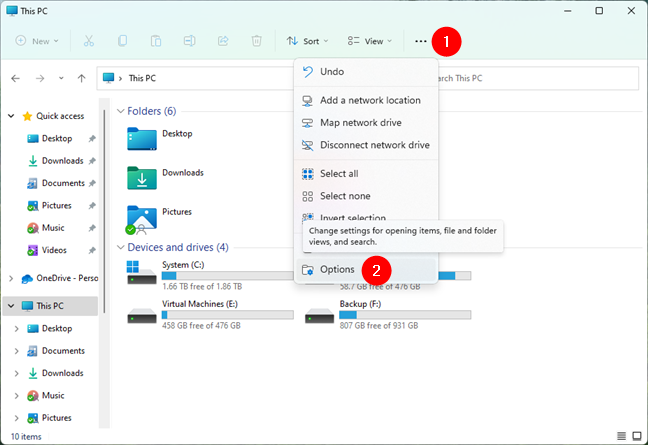Click the Paste clipboard icon
648x445 pixels.
(156, 41)
